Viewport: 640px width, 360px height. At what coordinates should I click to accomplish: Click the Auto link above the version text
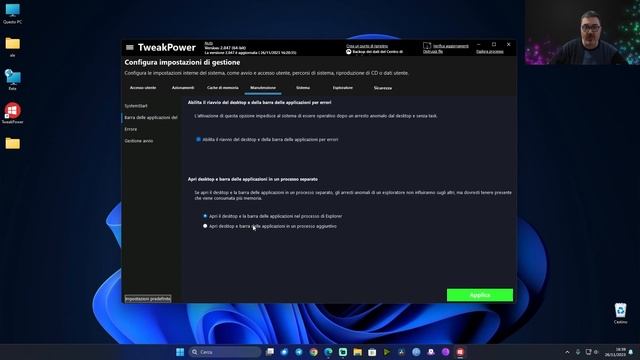point(209,43)
